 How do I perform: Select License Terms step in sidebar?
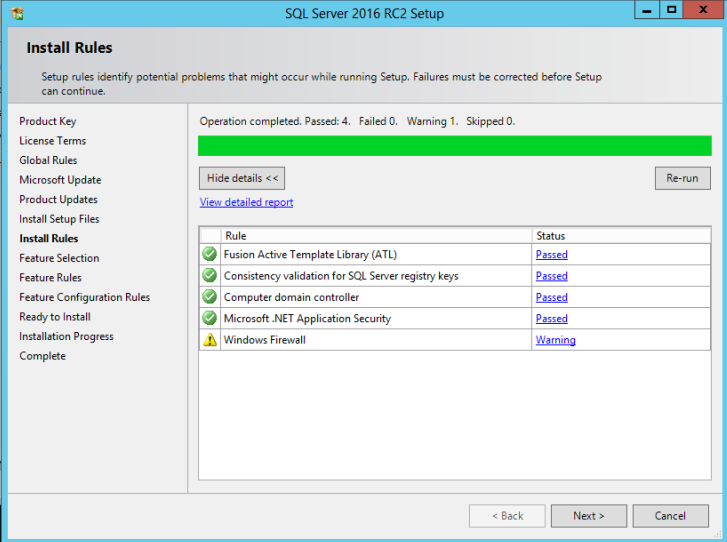[52, 141]
